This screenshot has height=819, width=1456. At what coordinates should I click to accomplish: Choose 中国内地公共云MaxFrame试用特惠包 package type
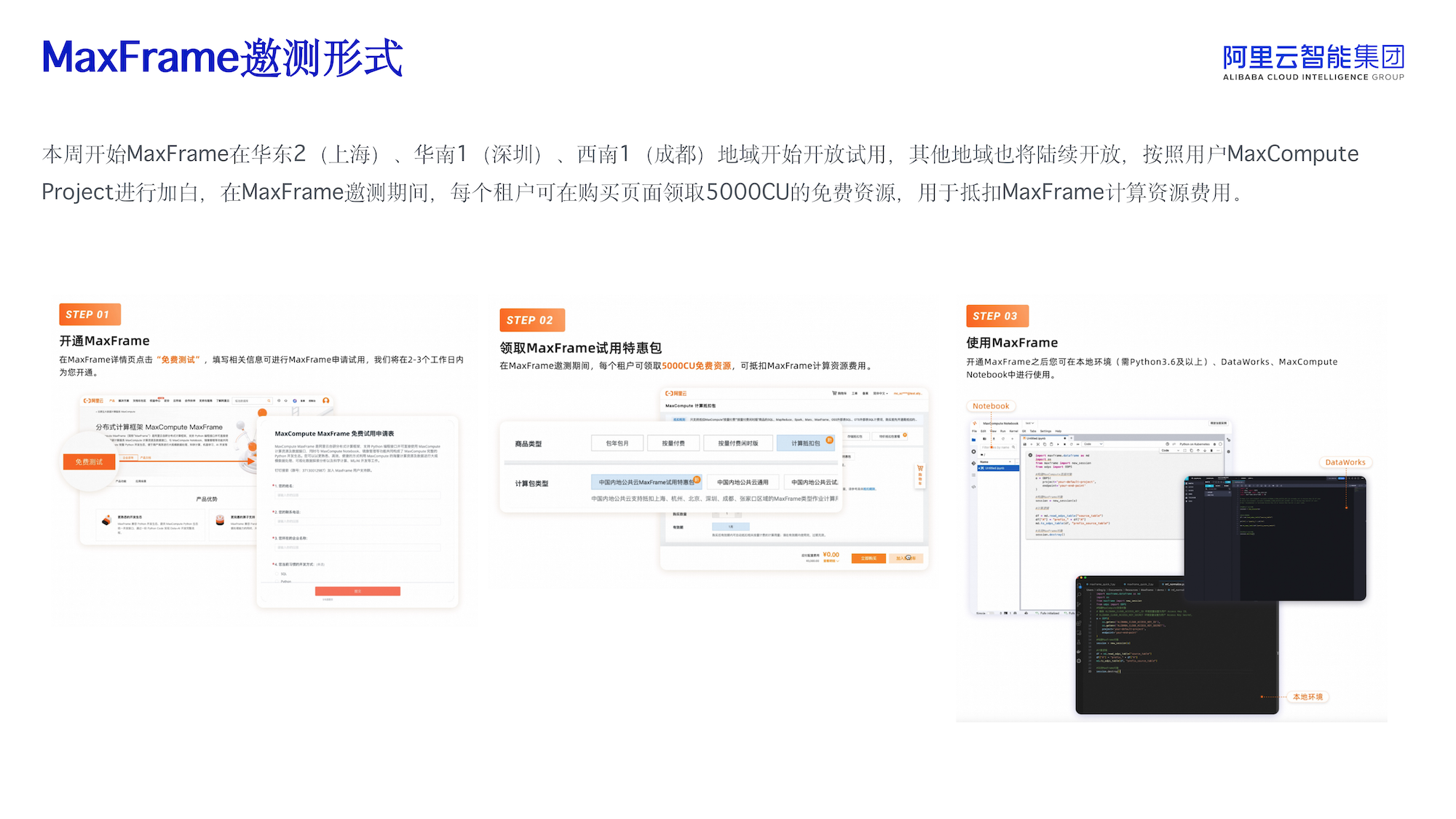pyautogui.click(x=646, y=482)
